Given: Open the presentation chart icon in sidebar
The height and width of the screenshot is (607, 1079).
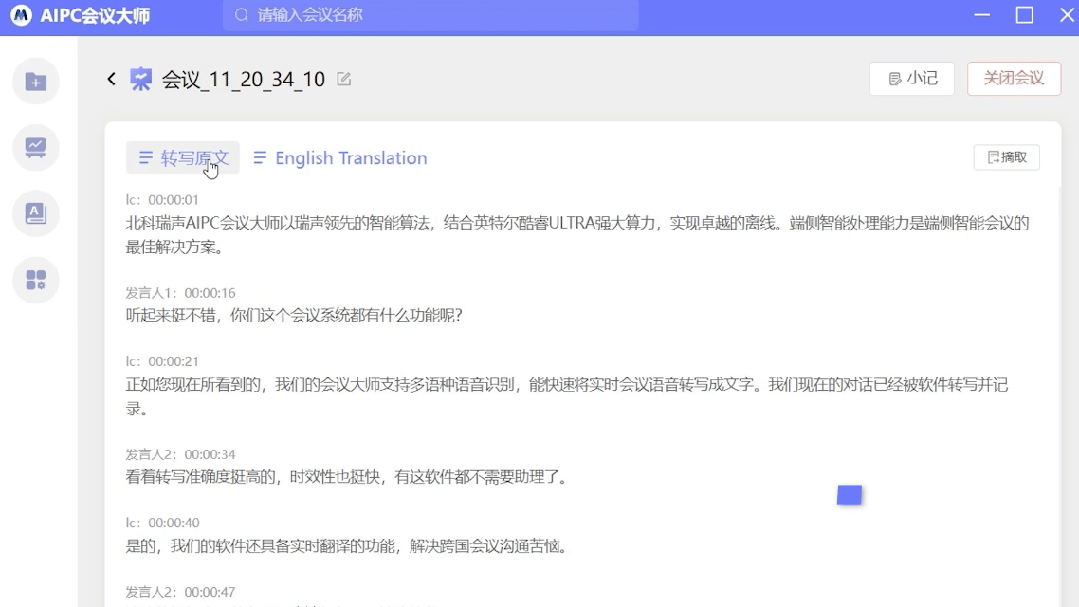Looking at the screenshot, I should pos(36,147).
